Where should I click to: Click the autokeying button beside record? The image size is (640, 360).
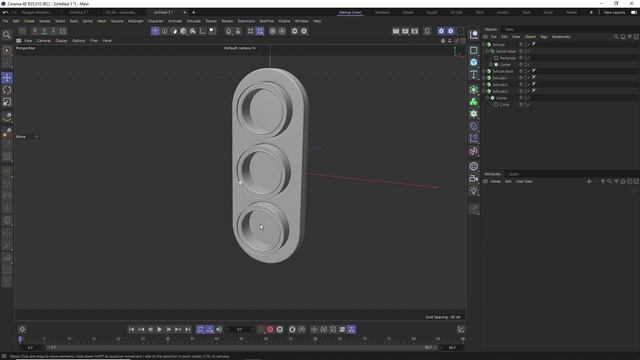(x=280, y=329)
